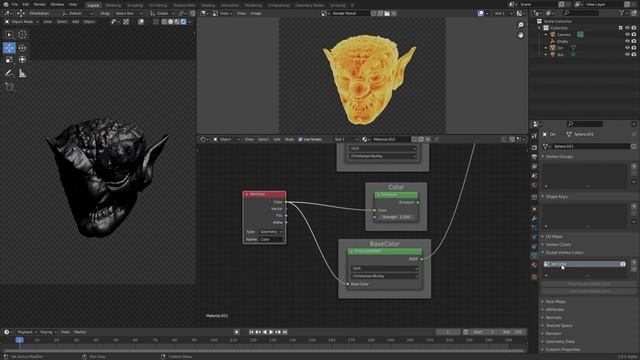Viewport: 640px width, 360px height.
Task: Activate the Scale tool
Action: (9, 60)
